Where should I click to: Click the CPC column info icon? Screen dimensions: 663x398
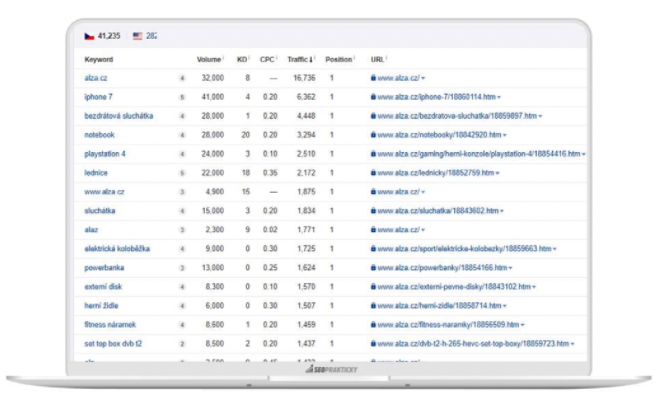tap(276, 58)
